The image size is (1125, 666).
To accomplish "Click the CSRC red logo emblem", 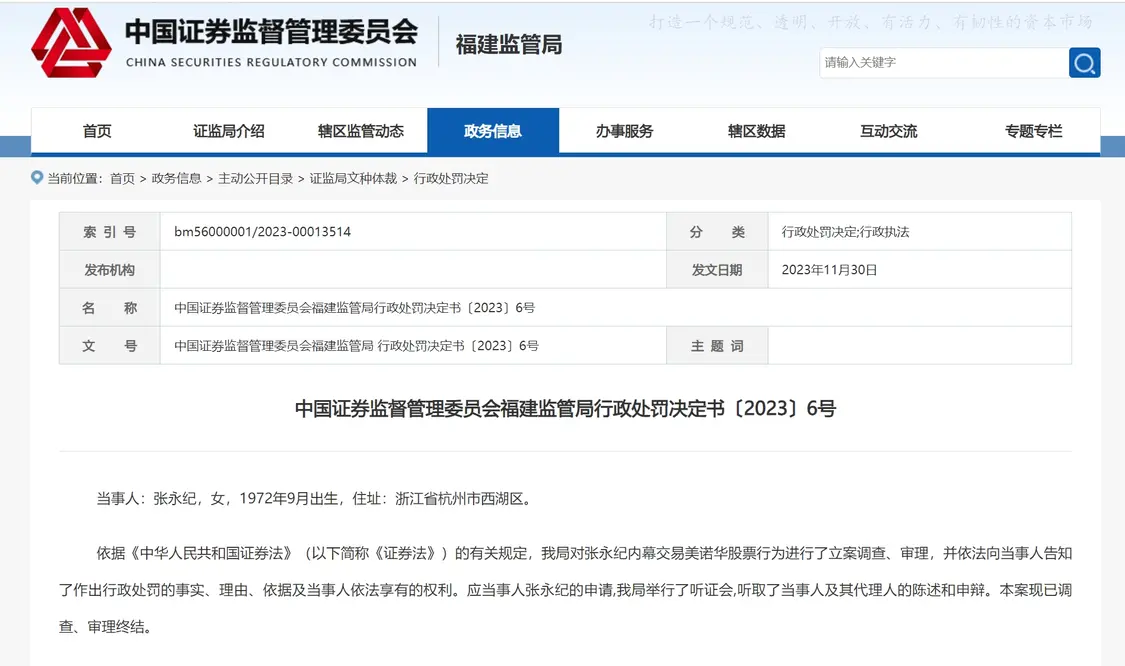I will click(x=70, y=44).
